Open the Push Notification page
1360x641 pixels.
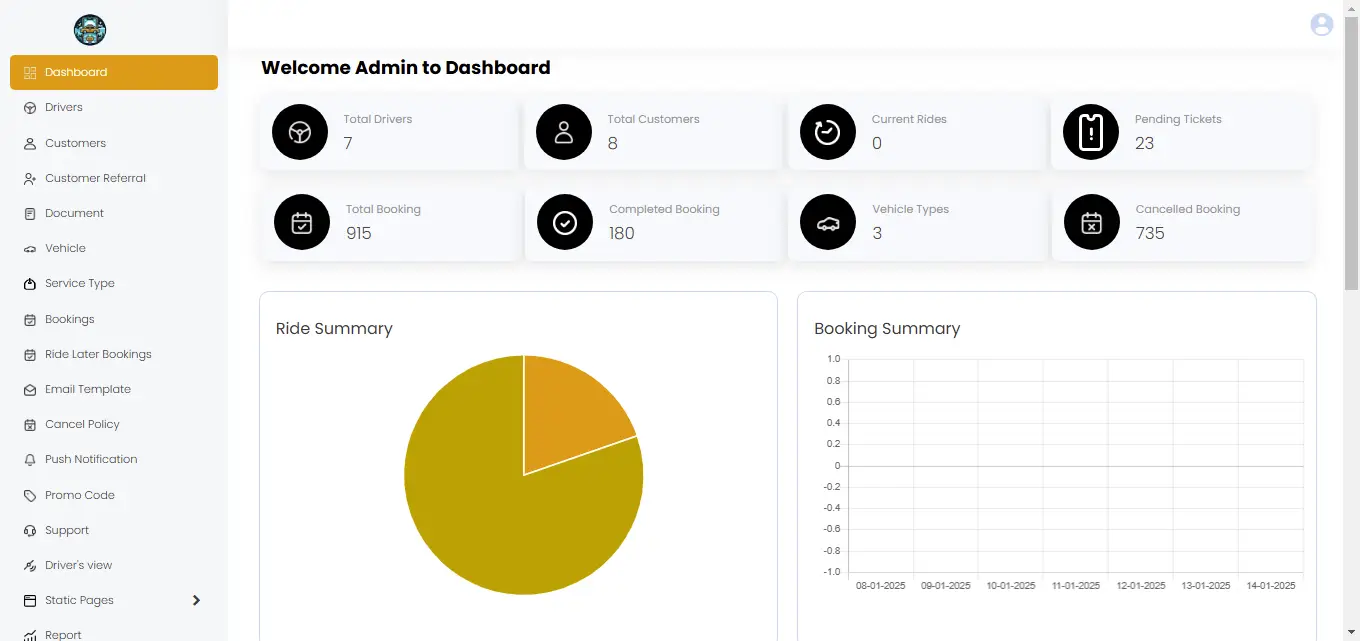(x=91, y=459)
